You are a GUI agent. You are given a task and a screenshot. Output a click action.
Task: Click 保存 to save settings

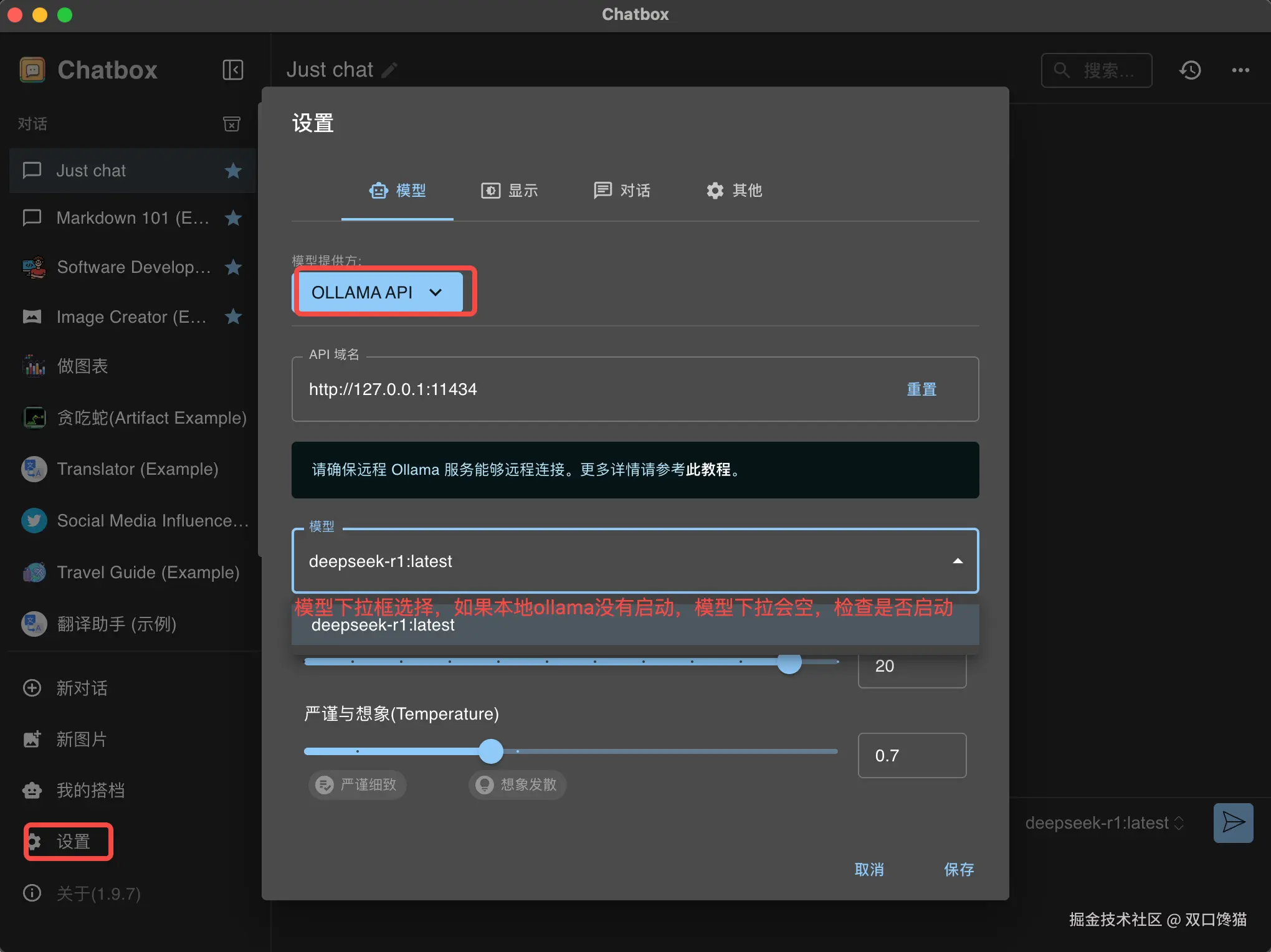[x=958, y=869]
